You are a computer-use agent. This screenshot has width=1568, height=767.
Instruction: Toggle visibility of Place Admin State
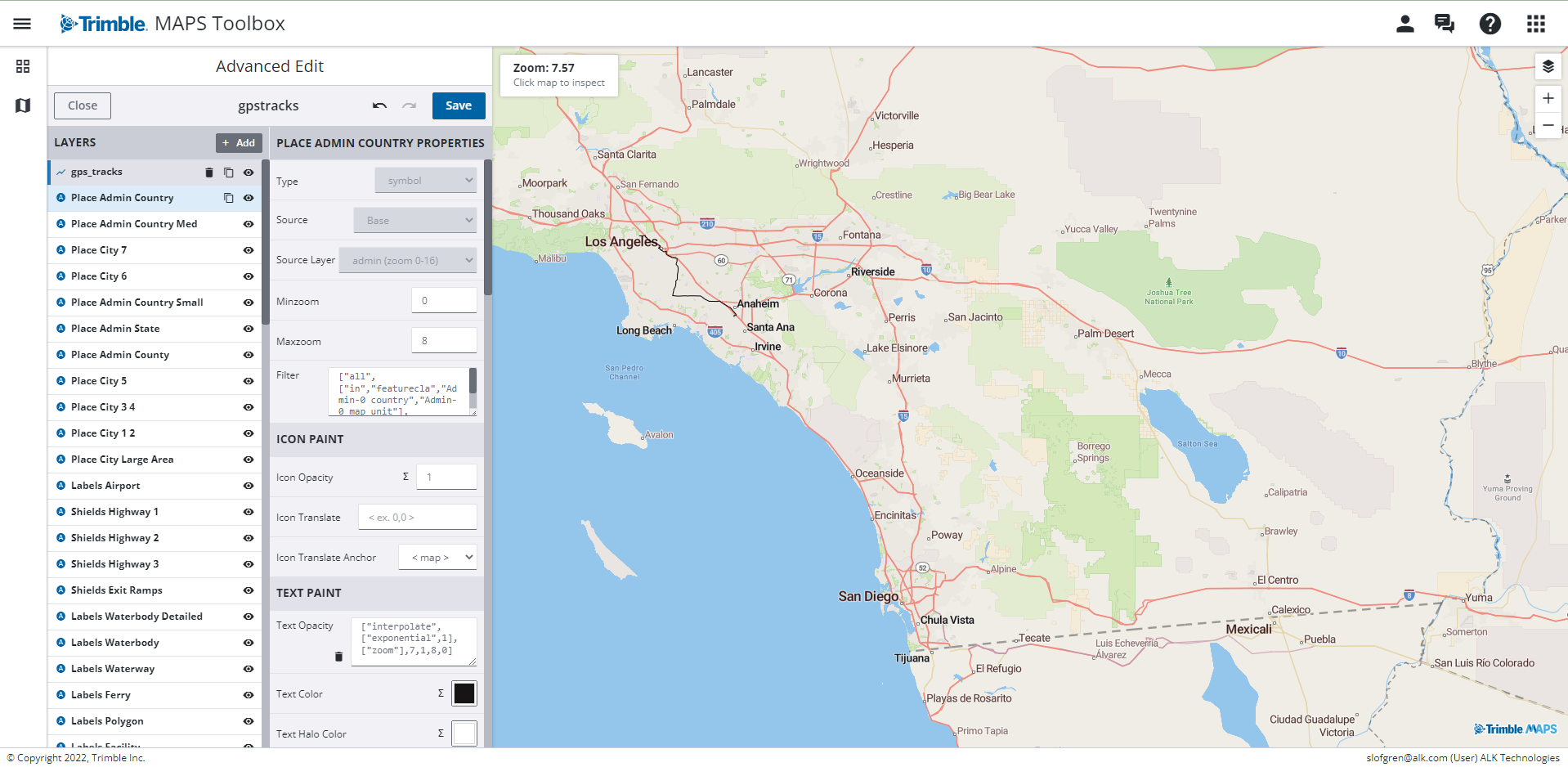[249, 329]
